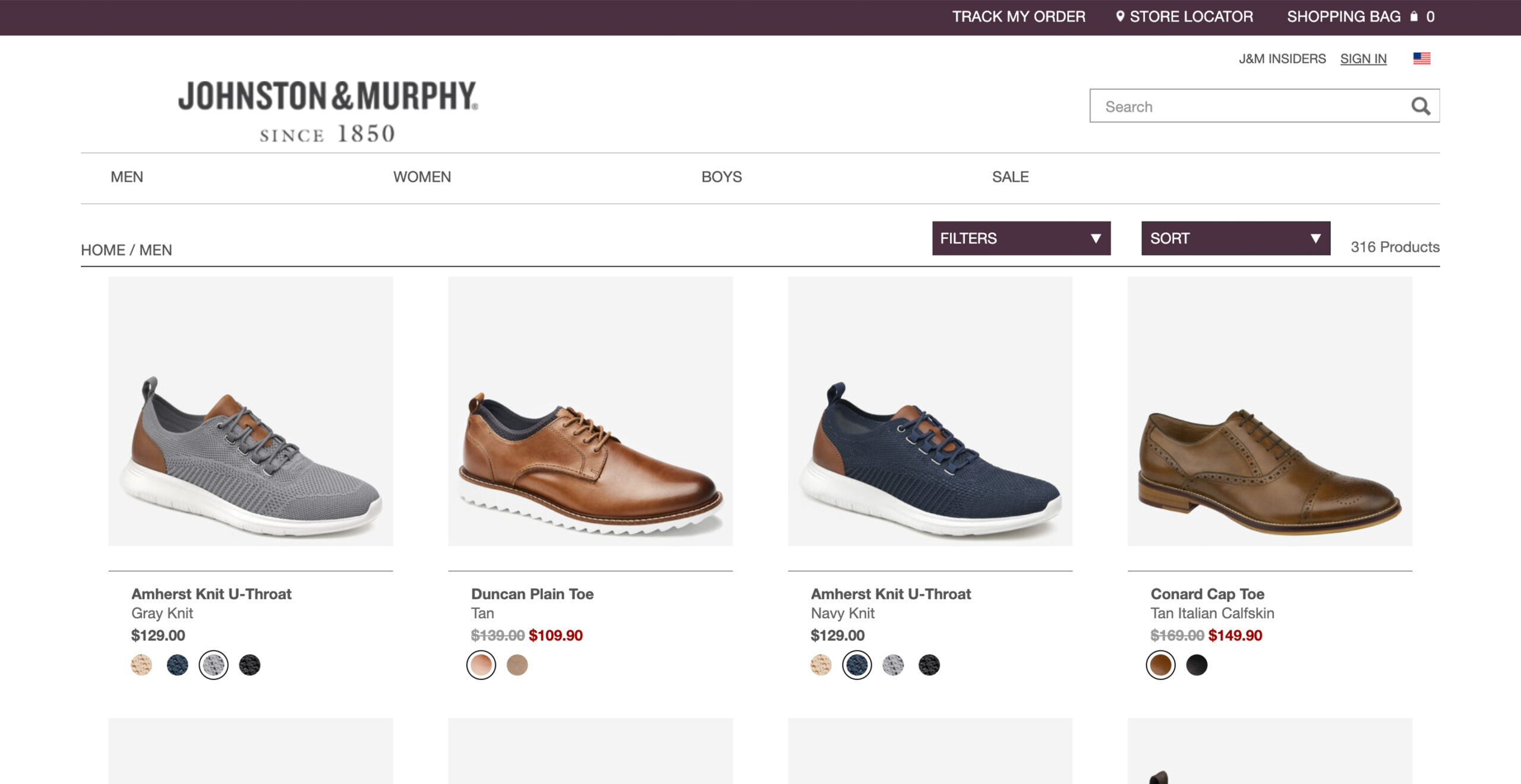Pick the gray knit swatch under Amherst Knit U-Throat
This screenshot has width=1521, height=784.
(213, 666)
